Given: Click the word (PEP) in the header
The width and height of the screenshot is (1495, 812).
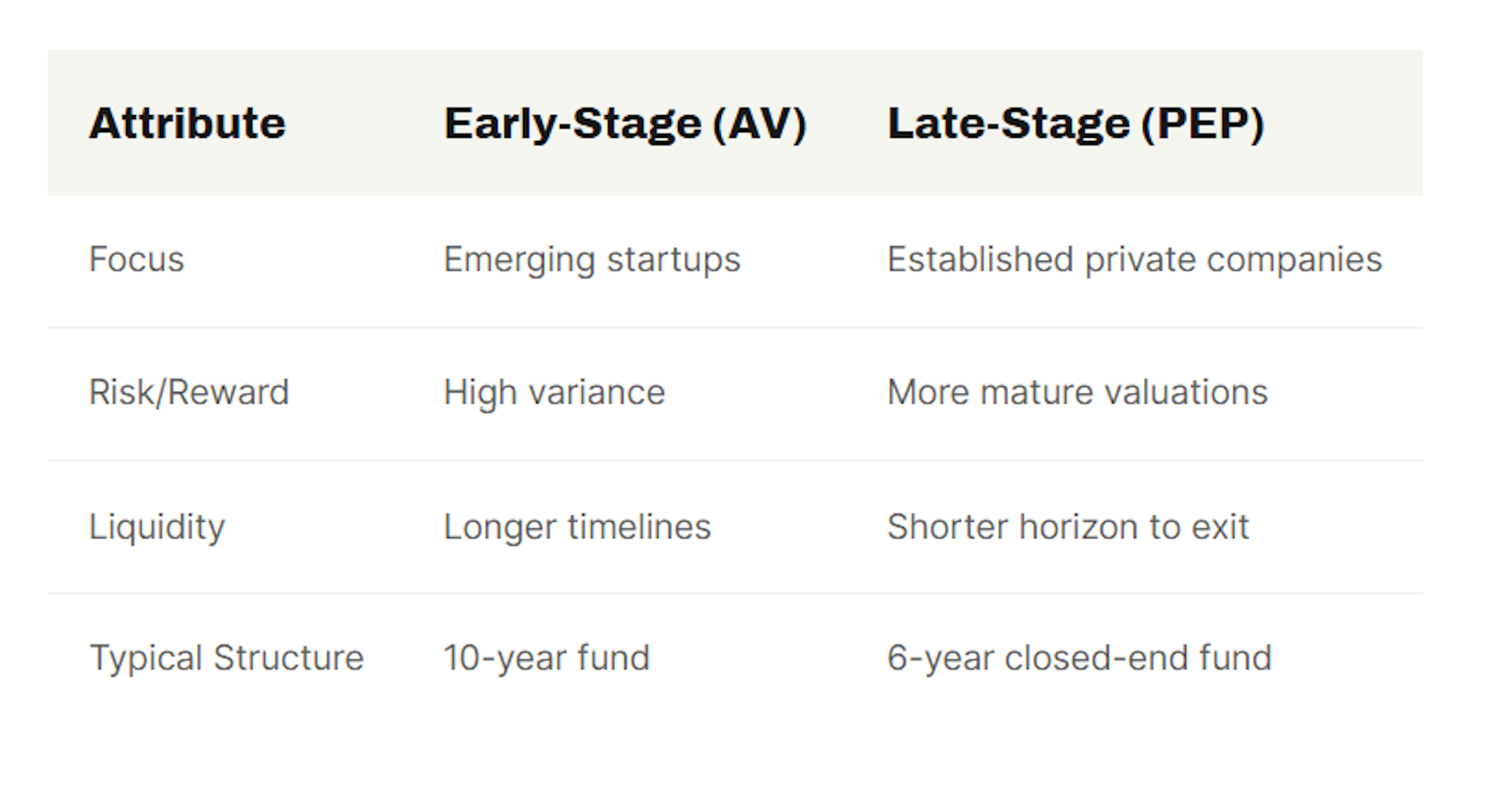Looking at the screenshot, I should 1202,123.
